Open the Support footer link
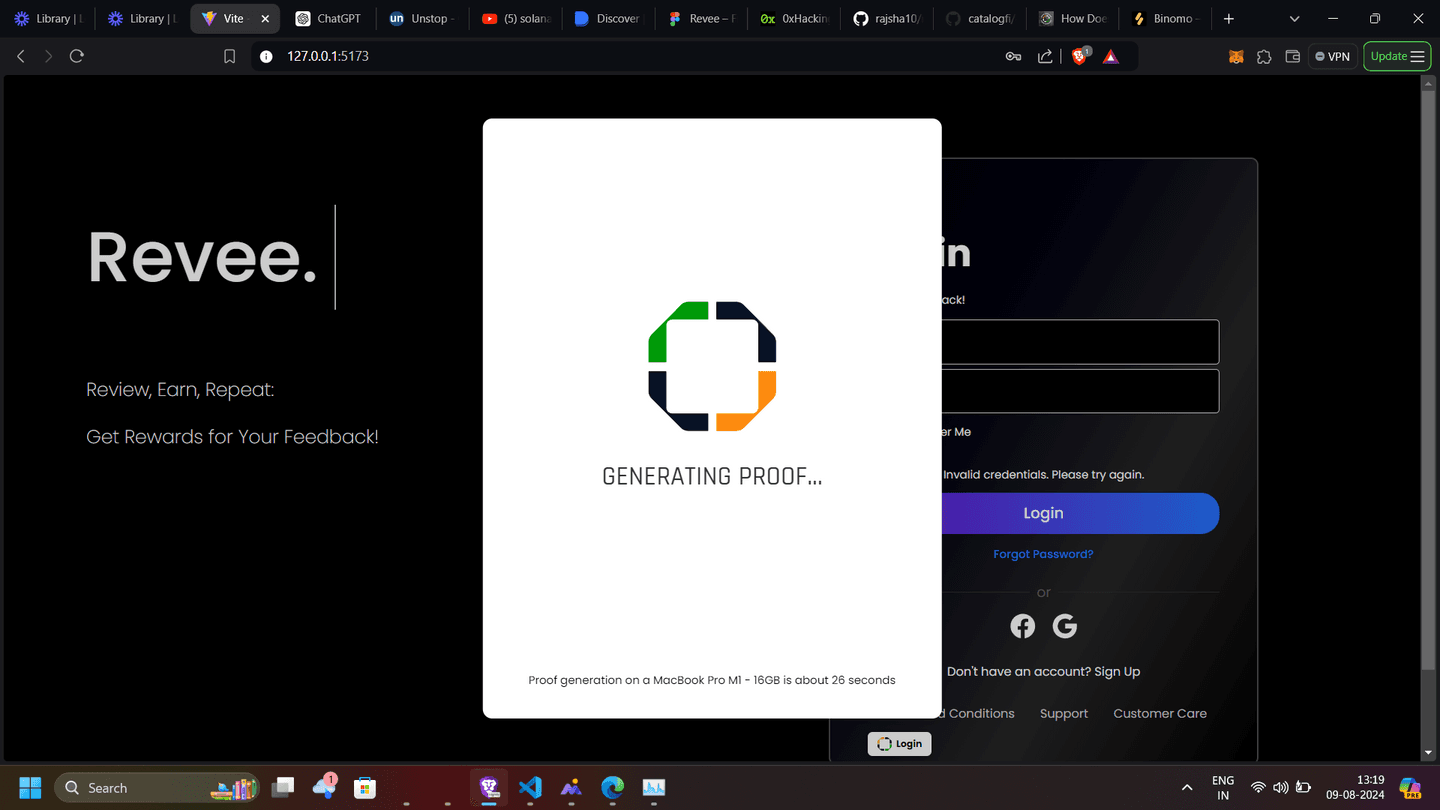This screenshot has width=1440, height=810. click(x=1063, y=714)
